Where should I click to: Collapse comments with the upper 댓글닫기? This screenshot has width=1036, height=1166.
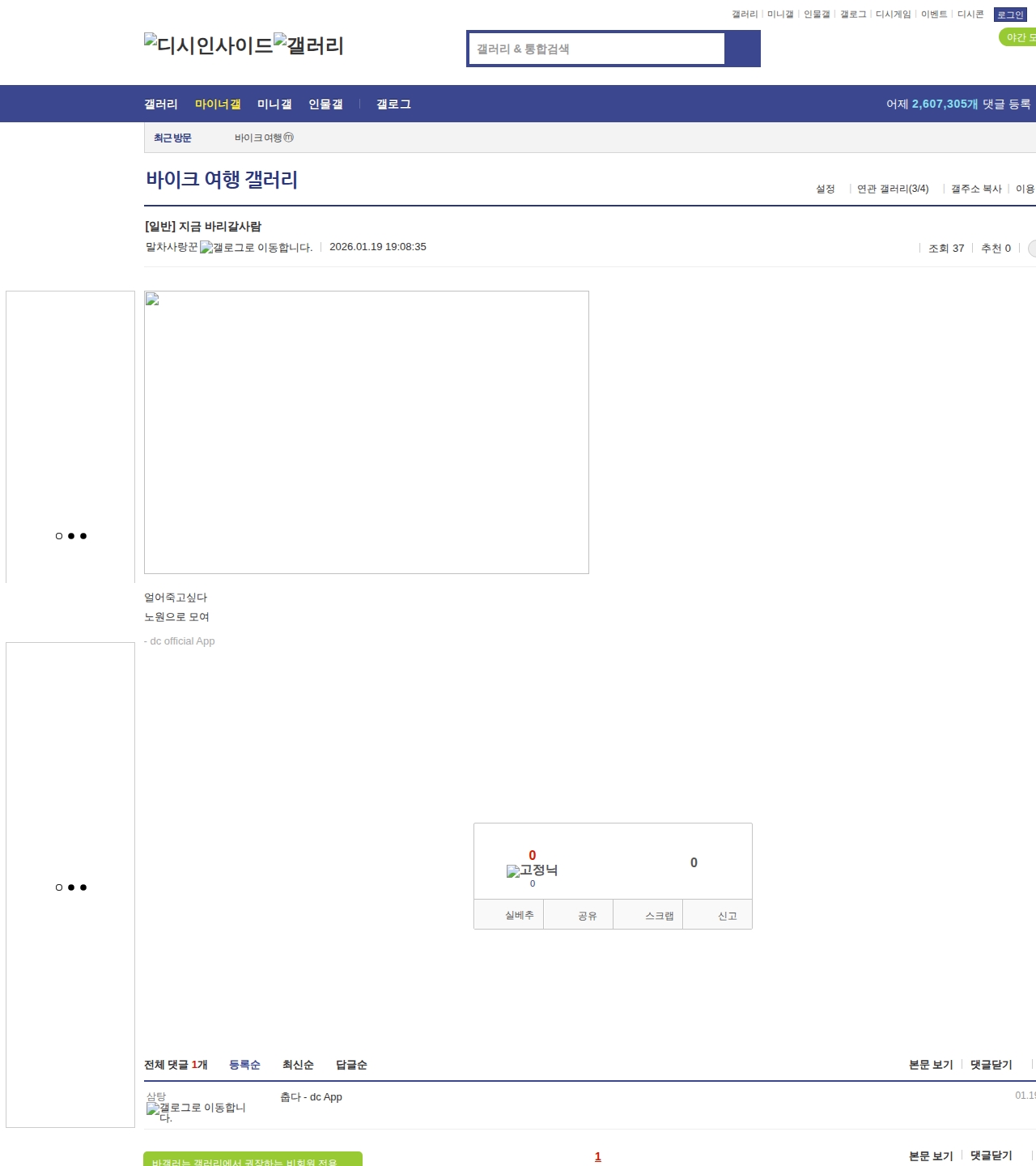click(x=991, y=1065)
